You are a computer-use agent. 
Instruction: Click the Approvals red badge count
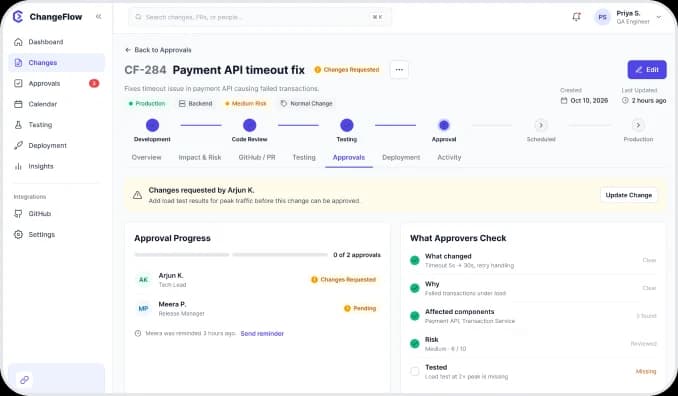pos(94,83)
